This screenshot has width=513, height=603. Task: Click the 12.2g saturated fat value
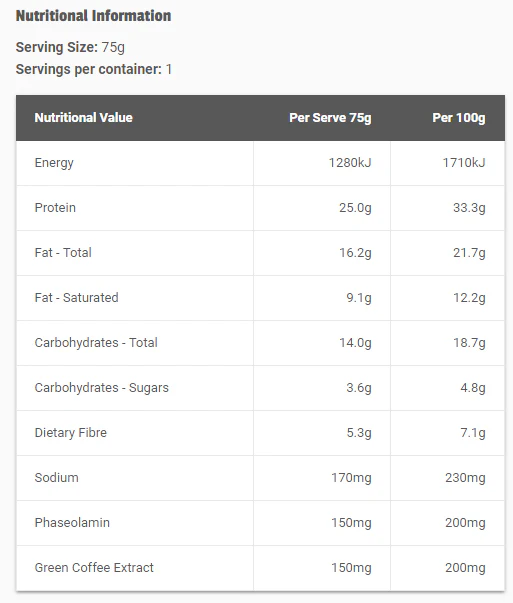pos(469,298)
